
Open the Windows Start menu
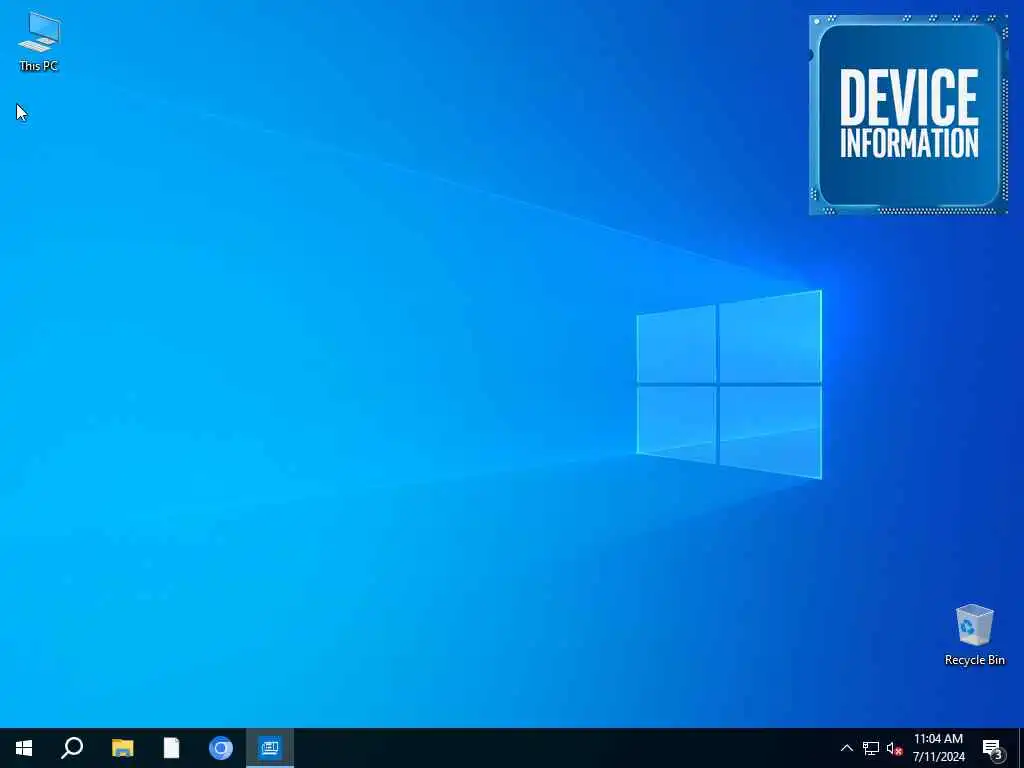click(x=24, y=748)
